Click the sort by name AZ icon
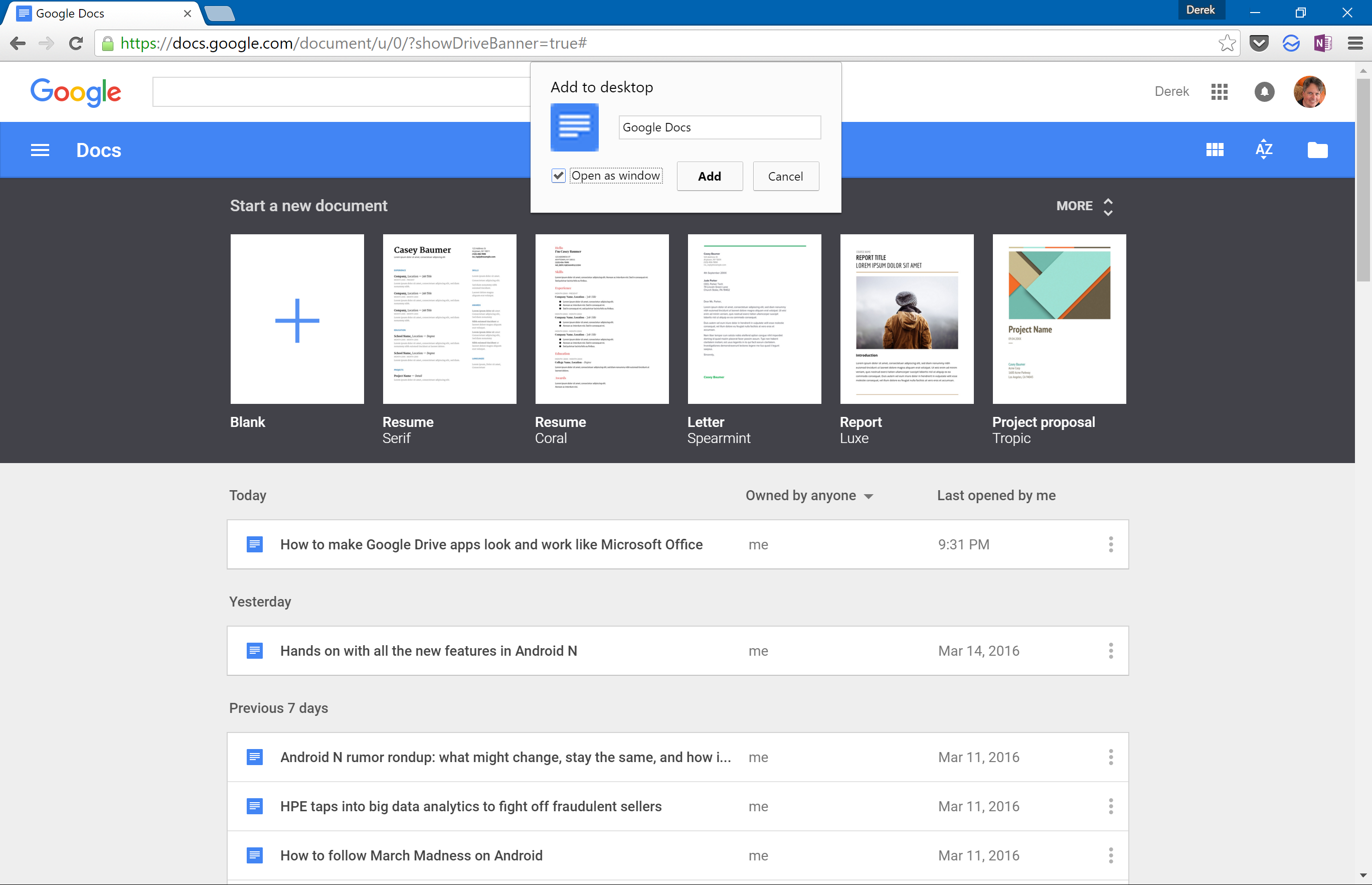Viewport: 1372px width, 885px height. tap(1264, 150)
